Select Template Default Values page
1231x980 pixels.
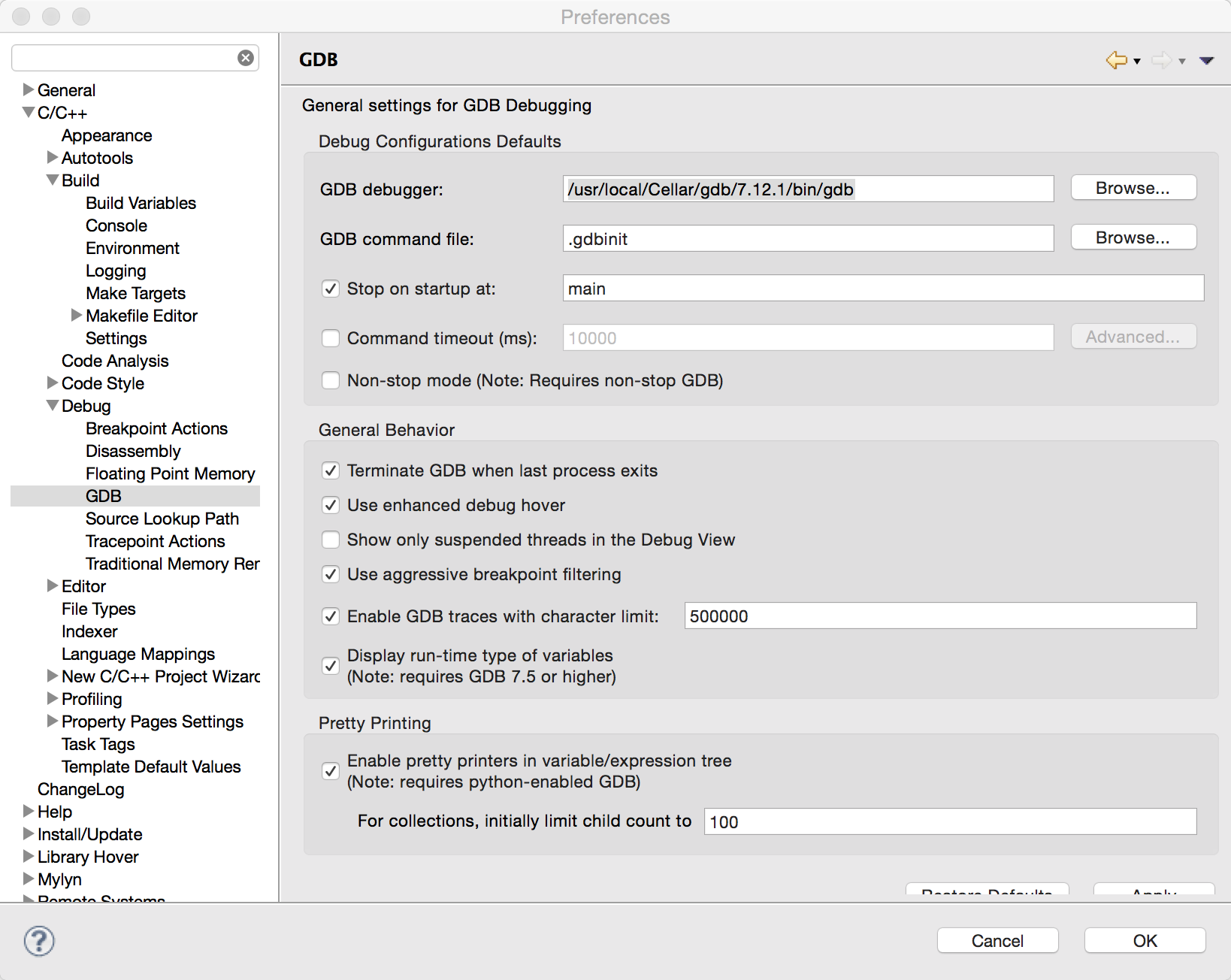(x=151, y=767)
